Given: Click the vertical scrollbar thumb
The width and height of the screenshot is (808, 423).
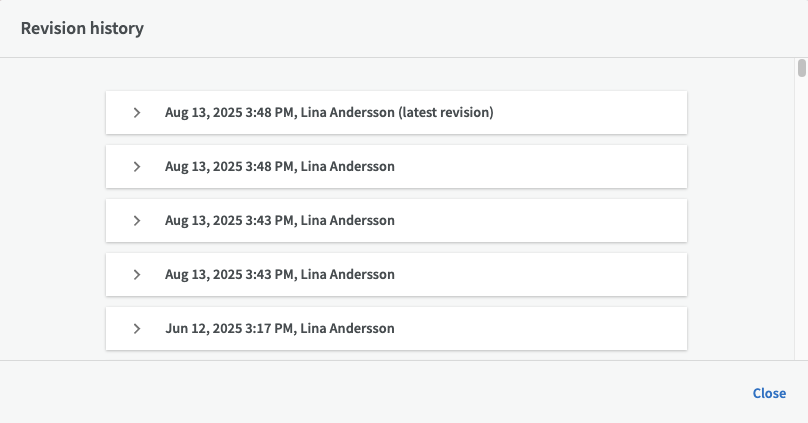Looking at the screenshot, I should [x=802, y=68].
